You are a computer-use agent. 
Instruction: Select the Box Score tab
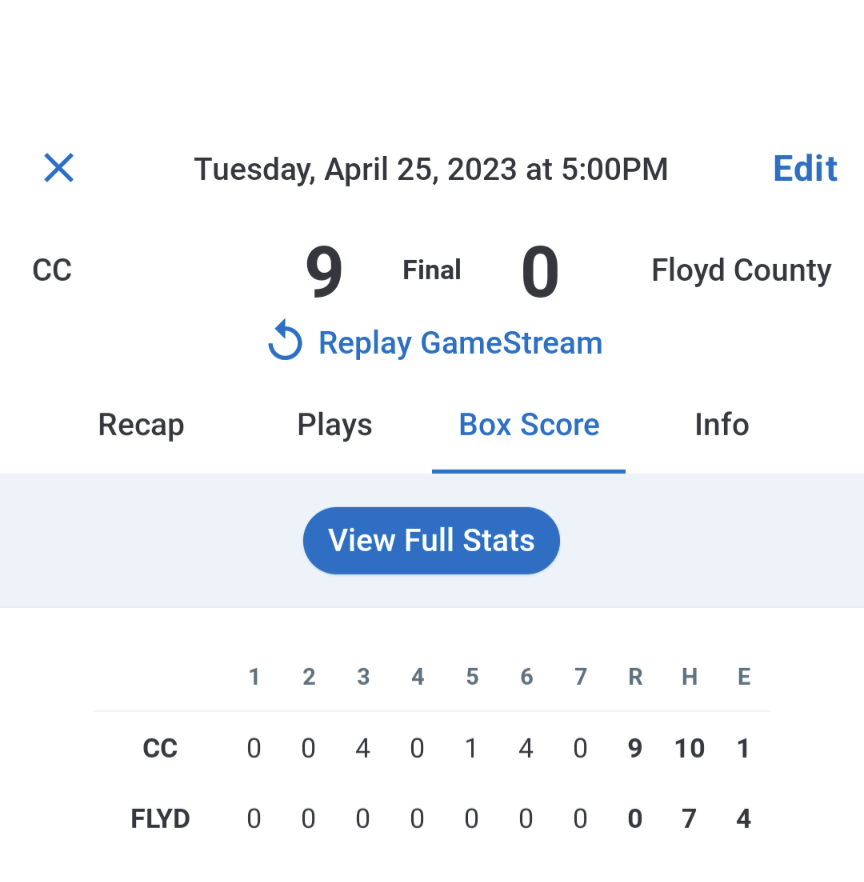(x=529, y=425)
